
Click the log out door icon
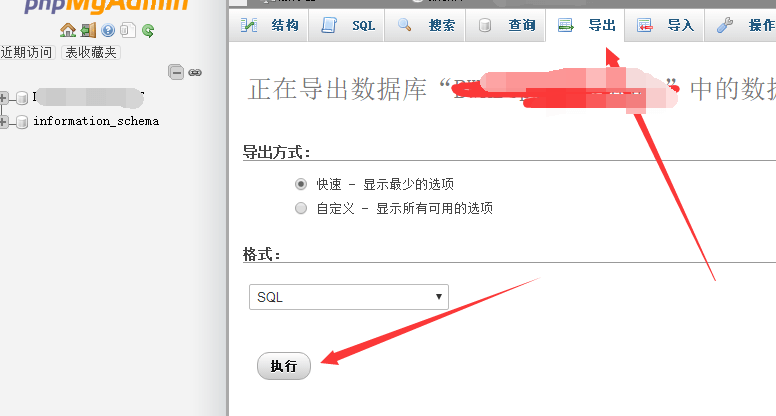88,30
